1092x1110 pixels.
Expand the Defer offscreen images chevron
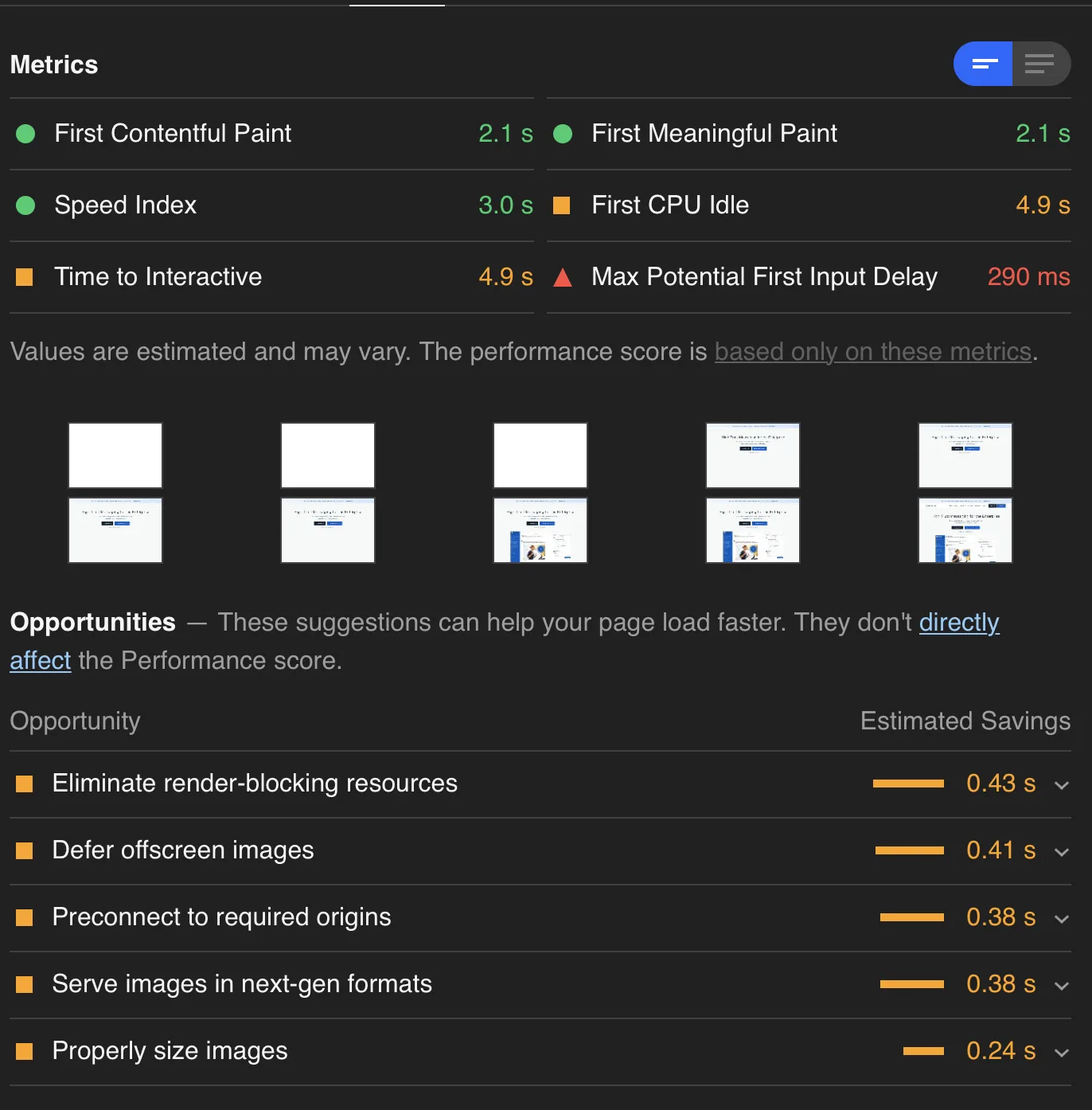1061,852
